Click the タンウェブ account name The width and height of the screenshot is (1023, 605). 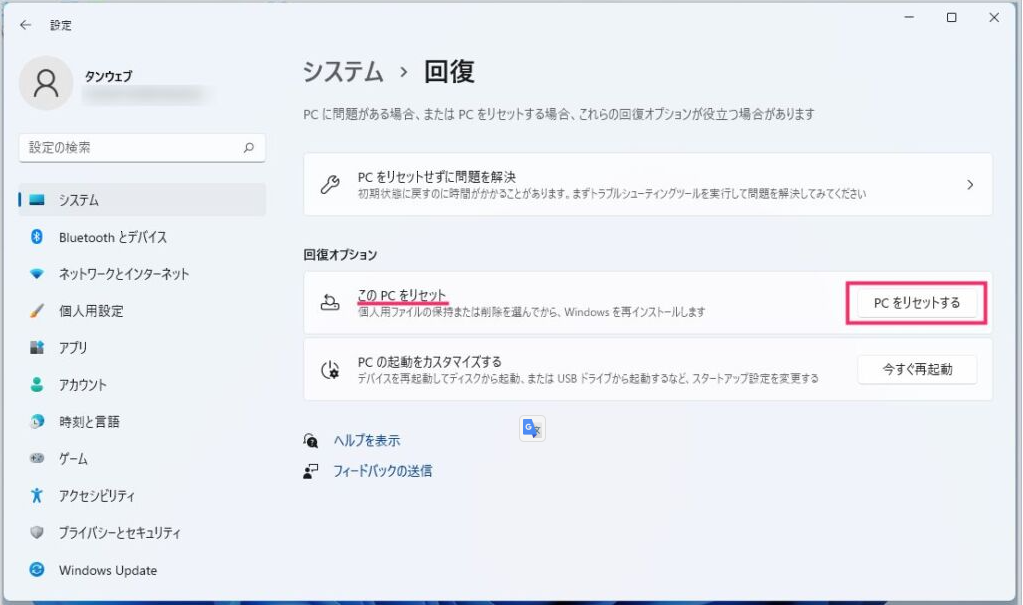(x=108, y=76)
